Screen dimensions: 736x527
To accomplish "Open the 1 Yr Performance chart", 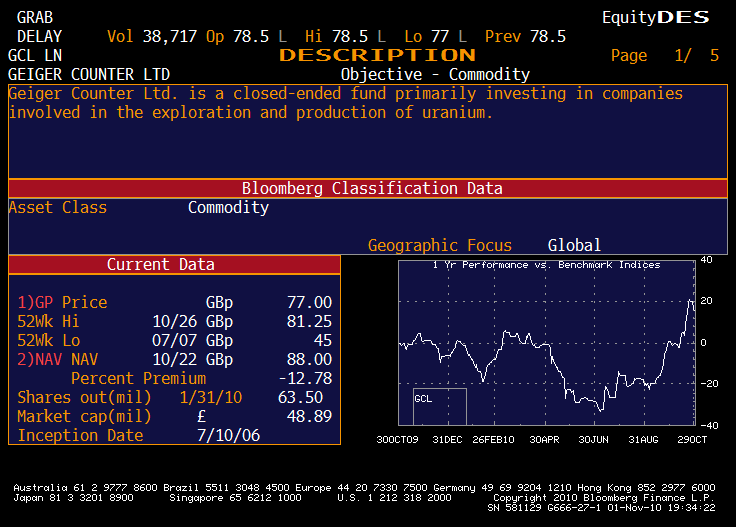I will click(x=546, y=343).
